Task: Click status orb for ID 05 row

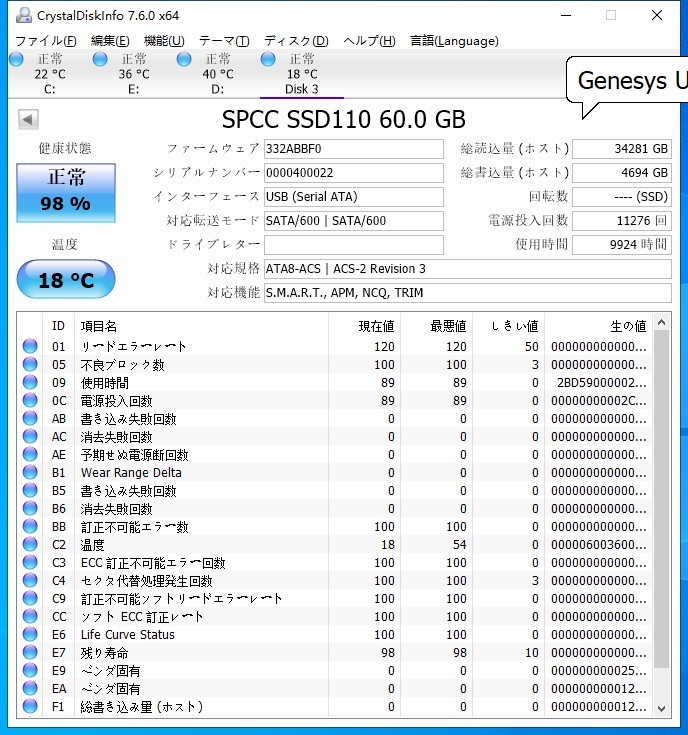Action: pos(30,364)
